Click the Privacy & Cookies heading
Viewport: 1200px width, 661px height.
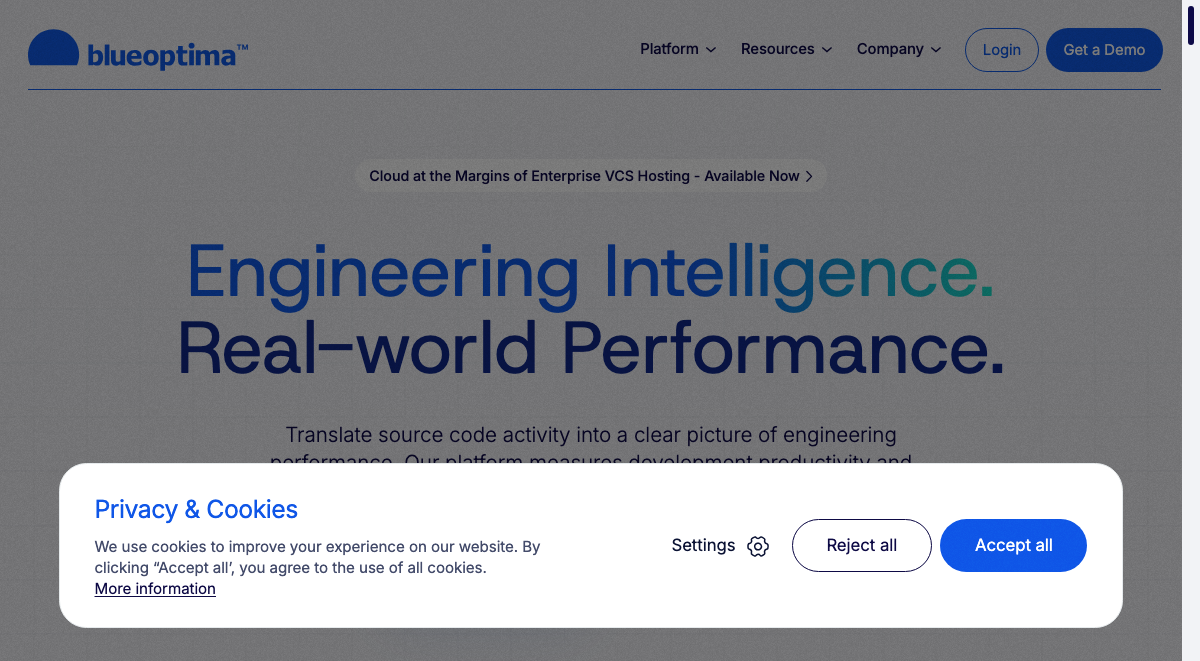[196, 510]
